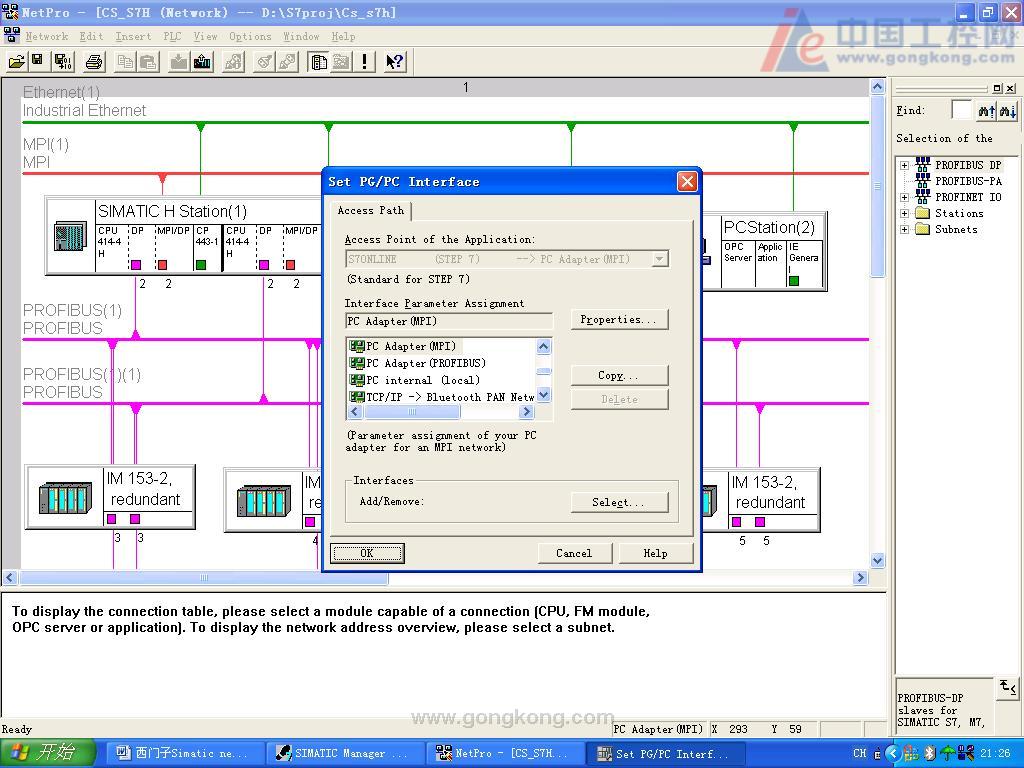Select the PROFIBUS-PA network icon in catalog

tap(922, 180)
